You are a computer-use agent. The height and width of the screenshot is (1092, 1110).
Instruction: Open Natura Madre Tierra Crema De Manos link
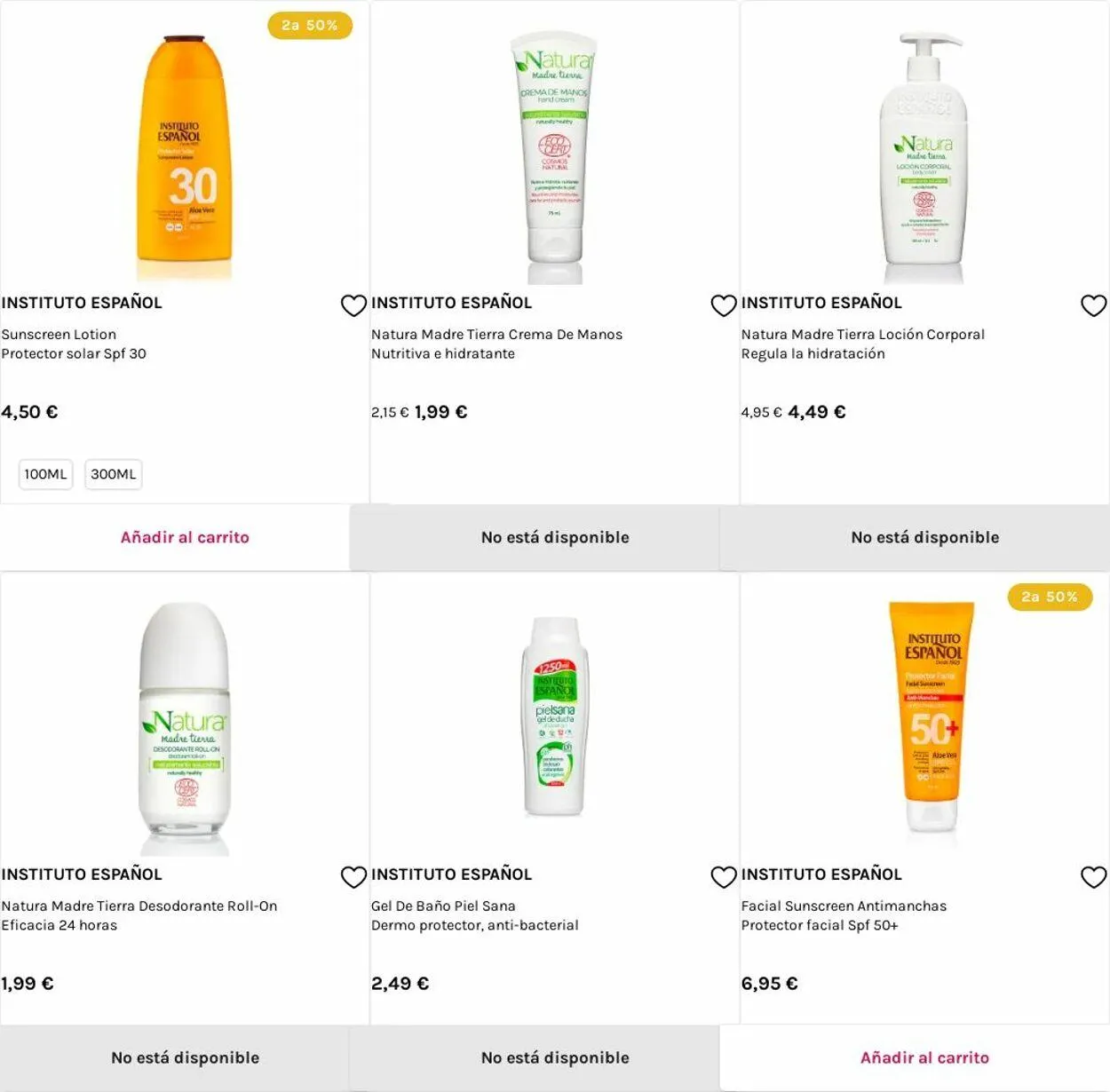tap(496, 335)
